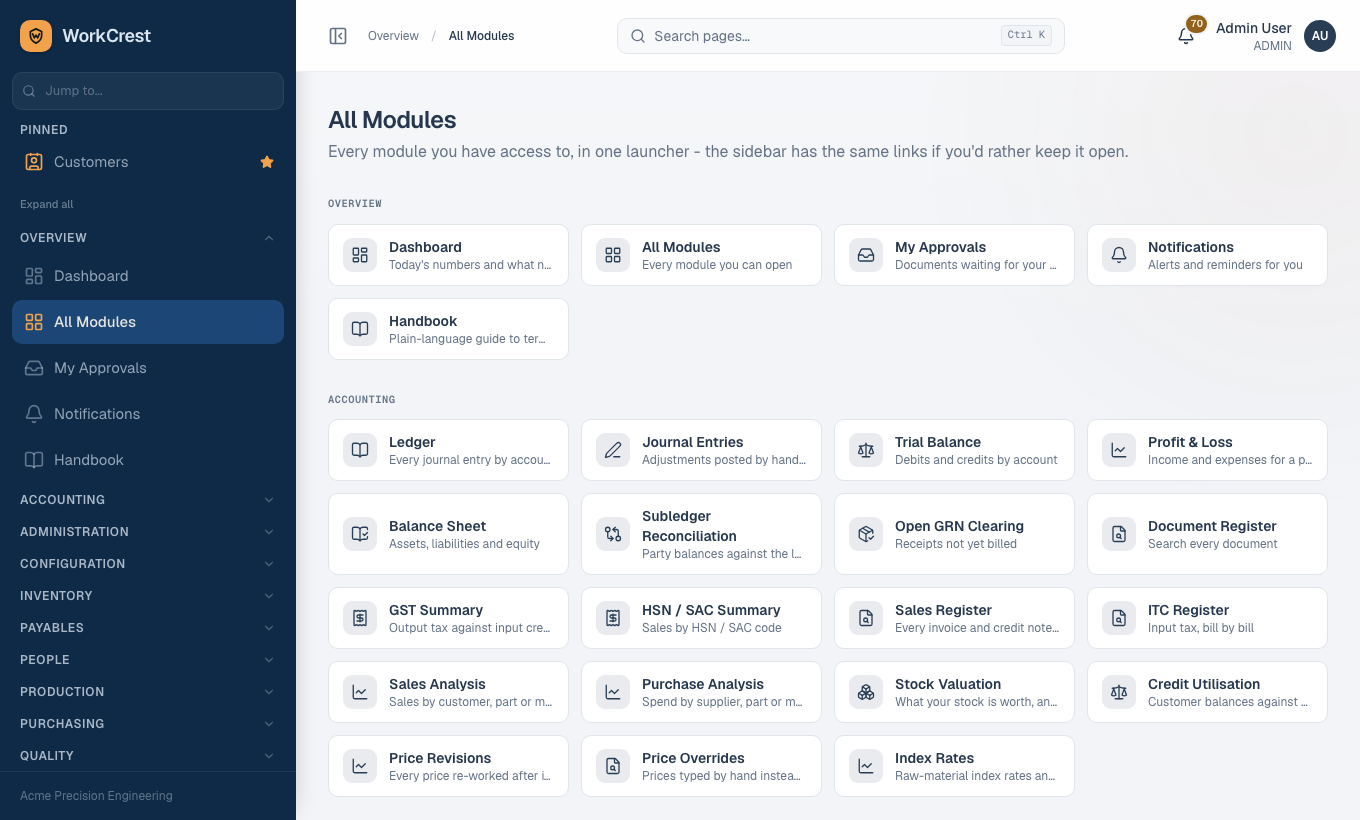Open the Credit Utilisation scales icon
Viewport: 1360px width, 820px height.
click(1119, 692)
